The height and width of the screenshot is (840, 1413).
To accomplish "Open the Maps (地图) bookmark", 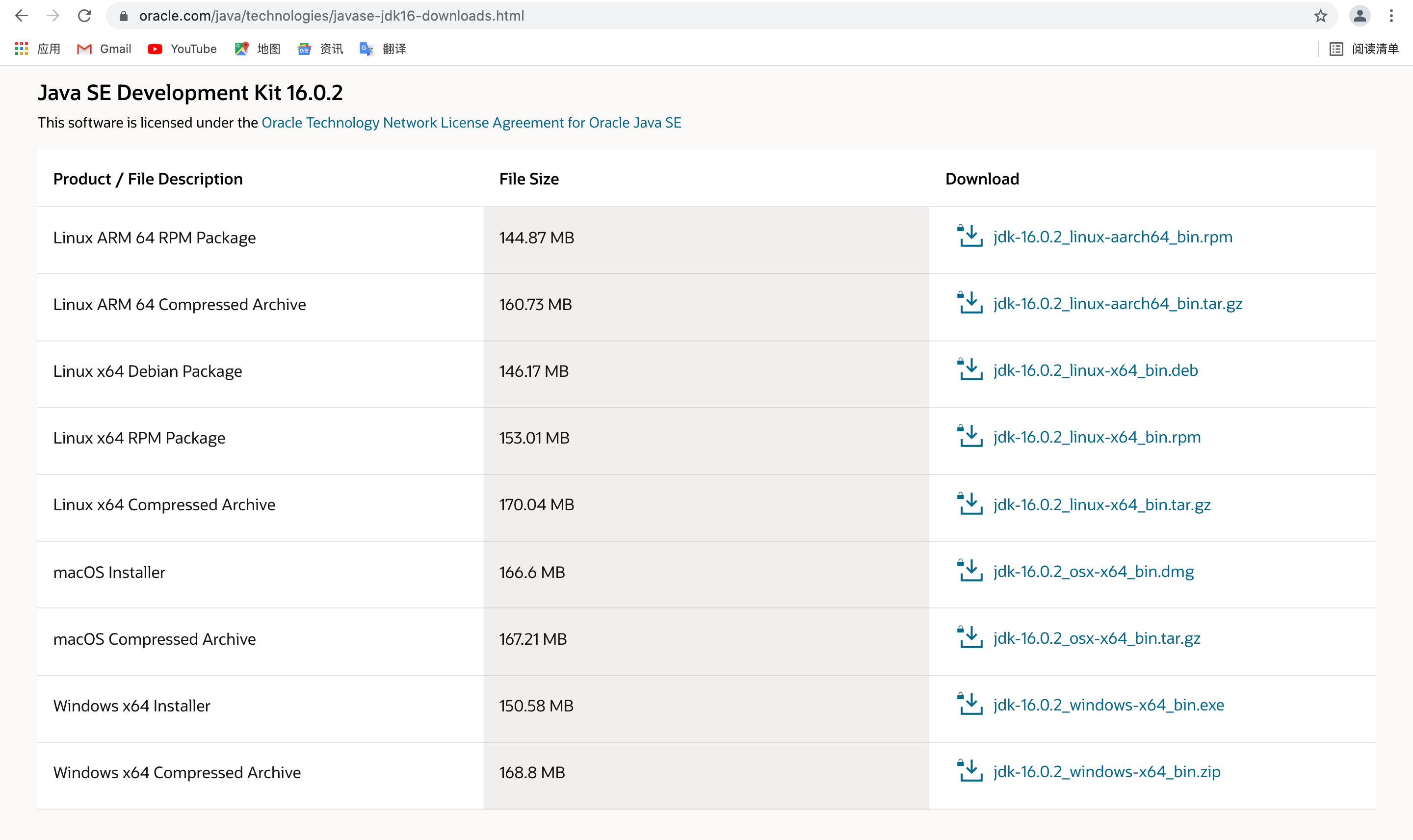I will tap(258, 49).
